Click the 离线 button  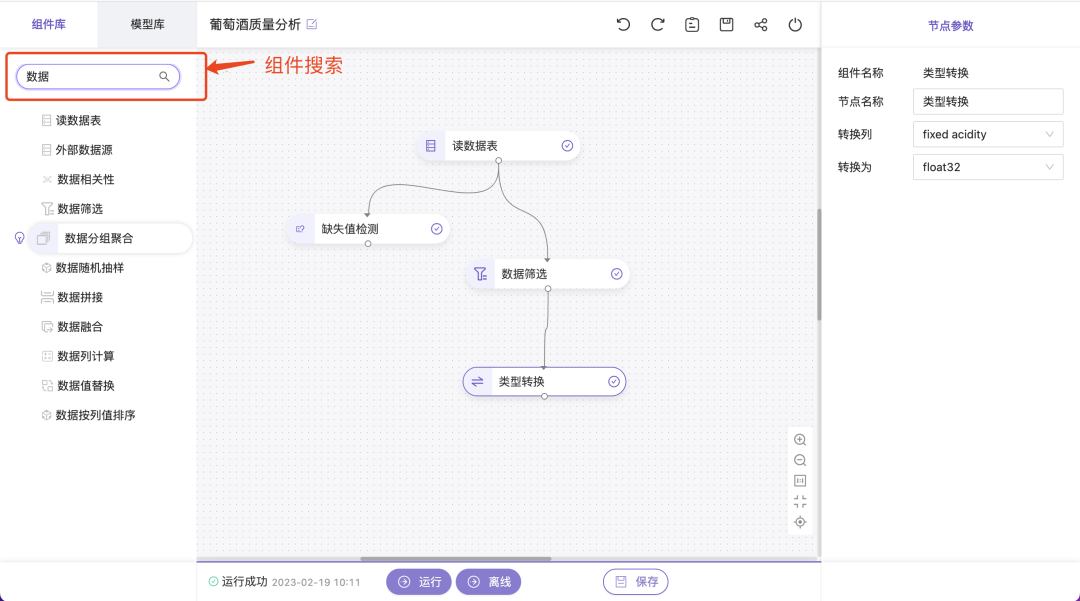[x=488, y=582]
